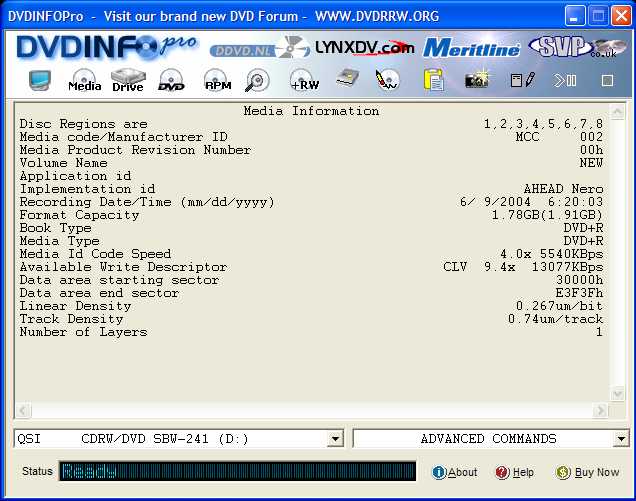Open the Meritline sponsor banner
636x501 pixels.
[471, 47]
